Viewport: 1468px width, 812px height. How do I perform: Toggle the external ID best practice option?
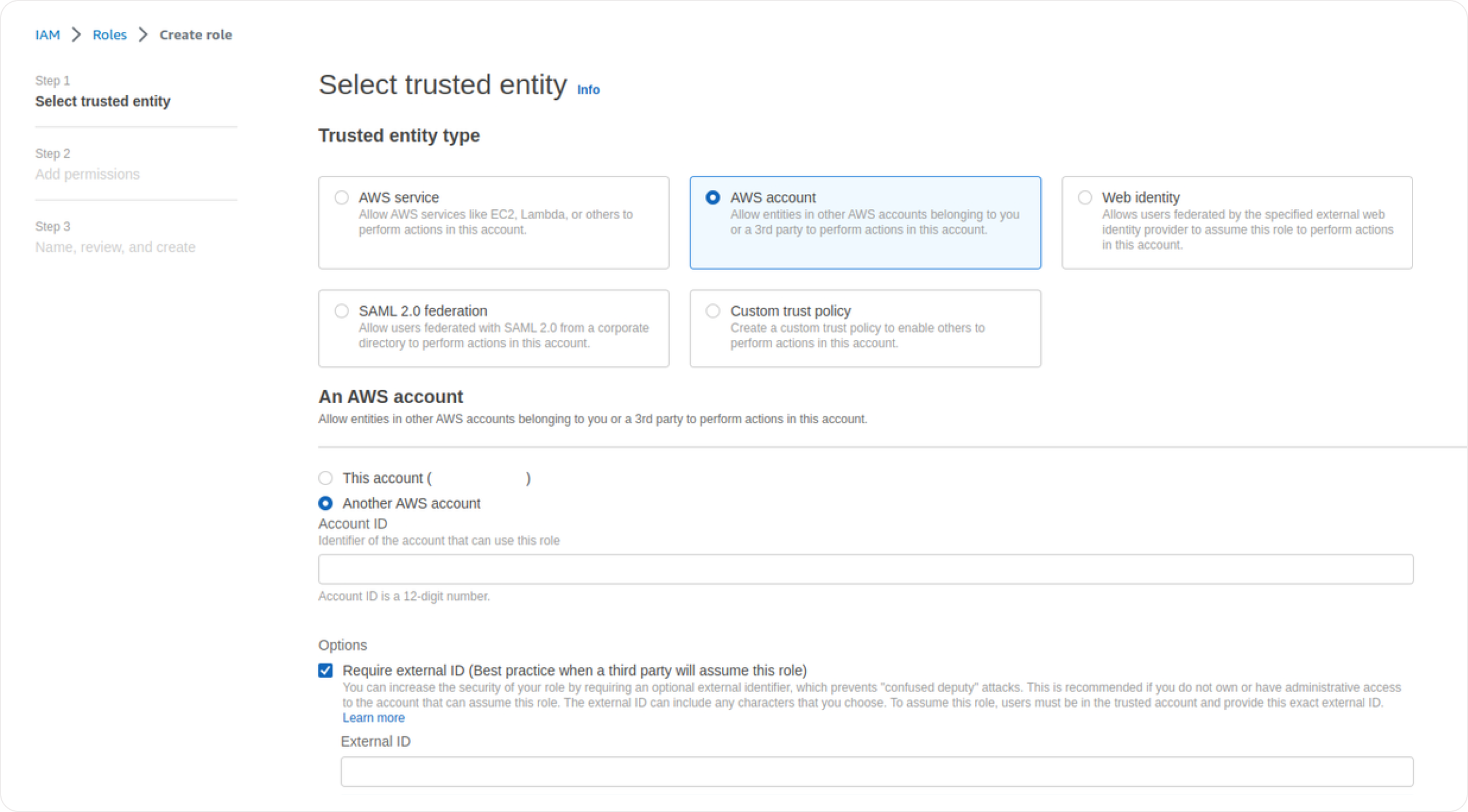(x=326, y=670)
